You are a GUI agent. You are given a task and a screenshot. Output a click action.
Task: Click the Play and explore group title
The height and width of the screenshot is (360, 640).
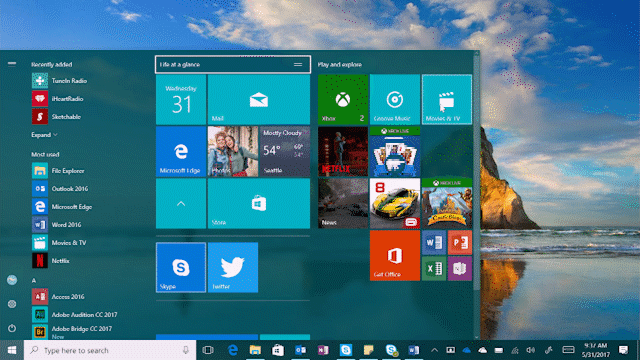pyautogui.click(x=340, y=64)
